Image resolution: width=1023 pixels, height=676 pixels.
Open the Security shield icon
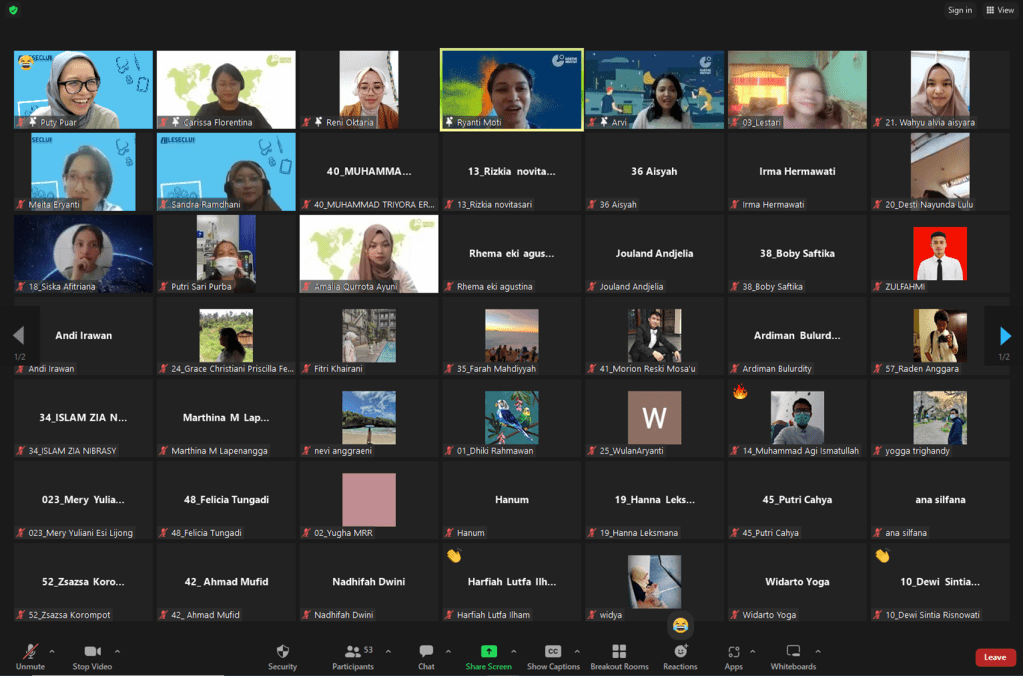click(282, 652)
